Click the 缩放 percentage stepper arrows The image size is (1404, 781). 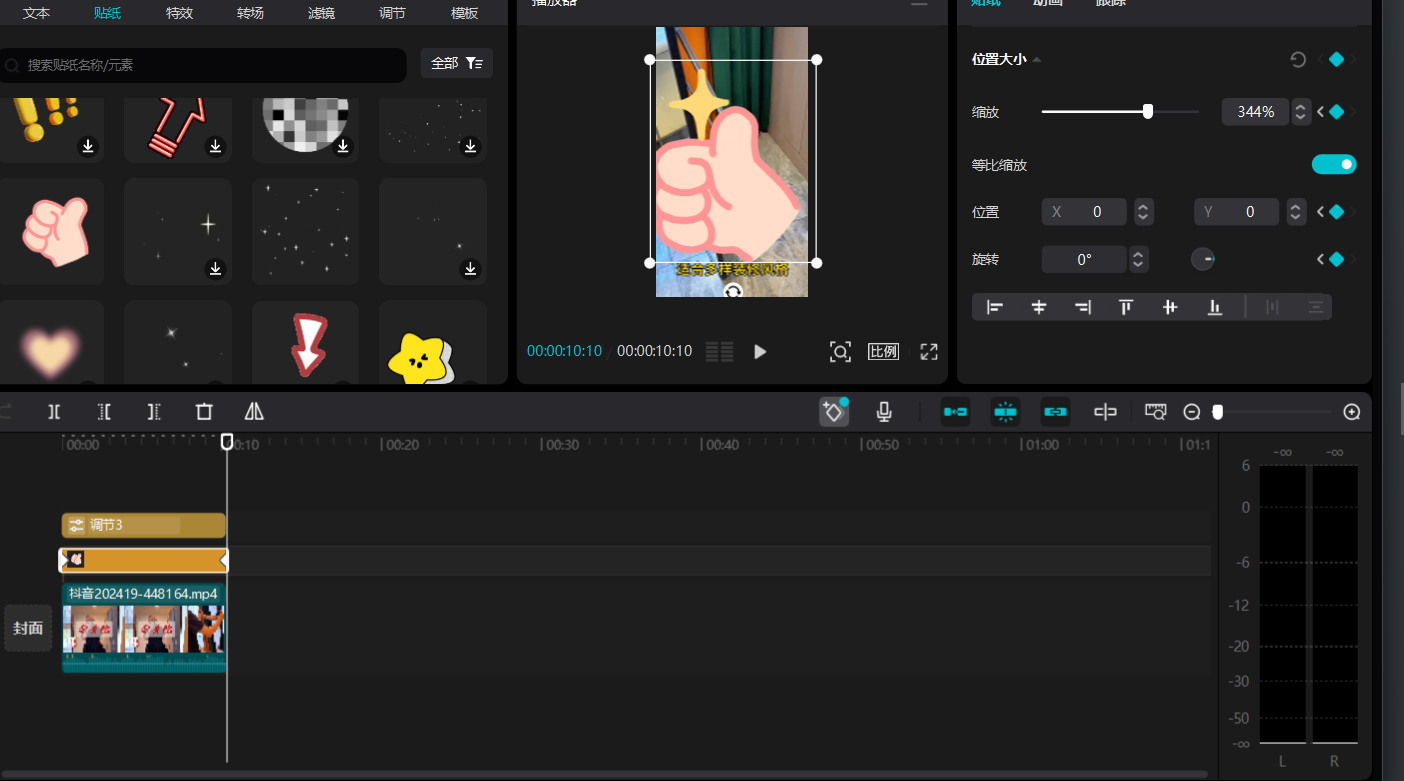(1300, 112)
